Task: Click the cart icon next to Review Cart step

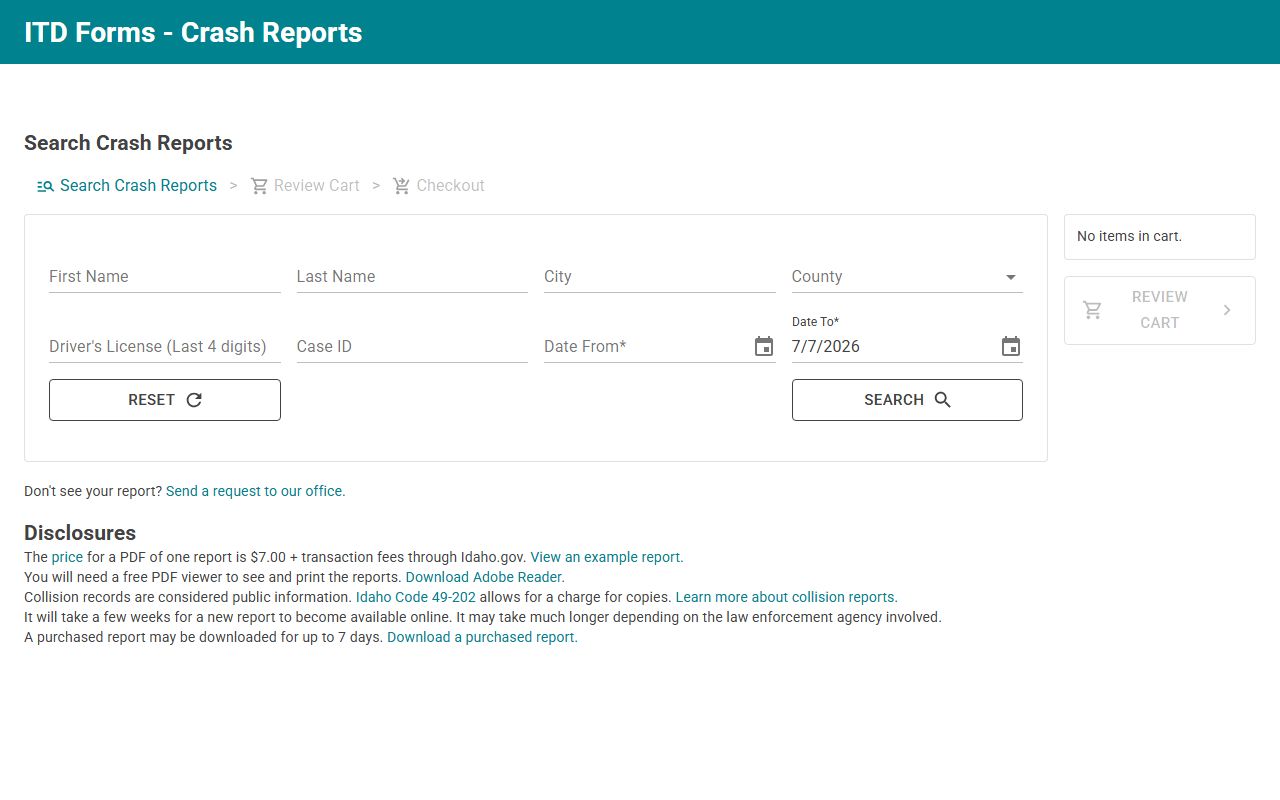Action: (x=259, y=186)
